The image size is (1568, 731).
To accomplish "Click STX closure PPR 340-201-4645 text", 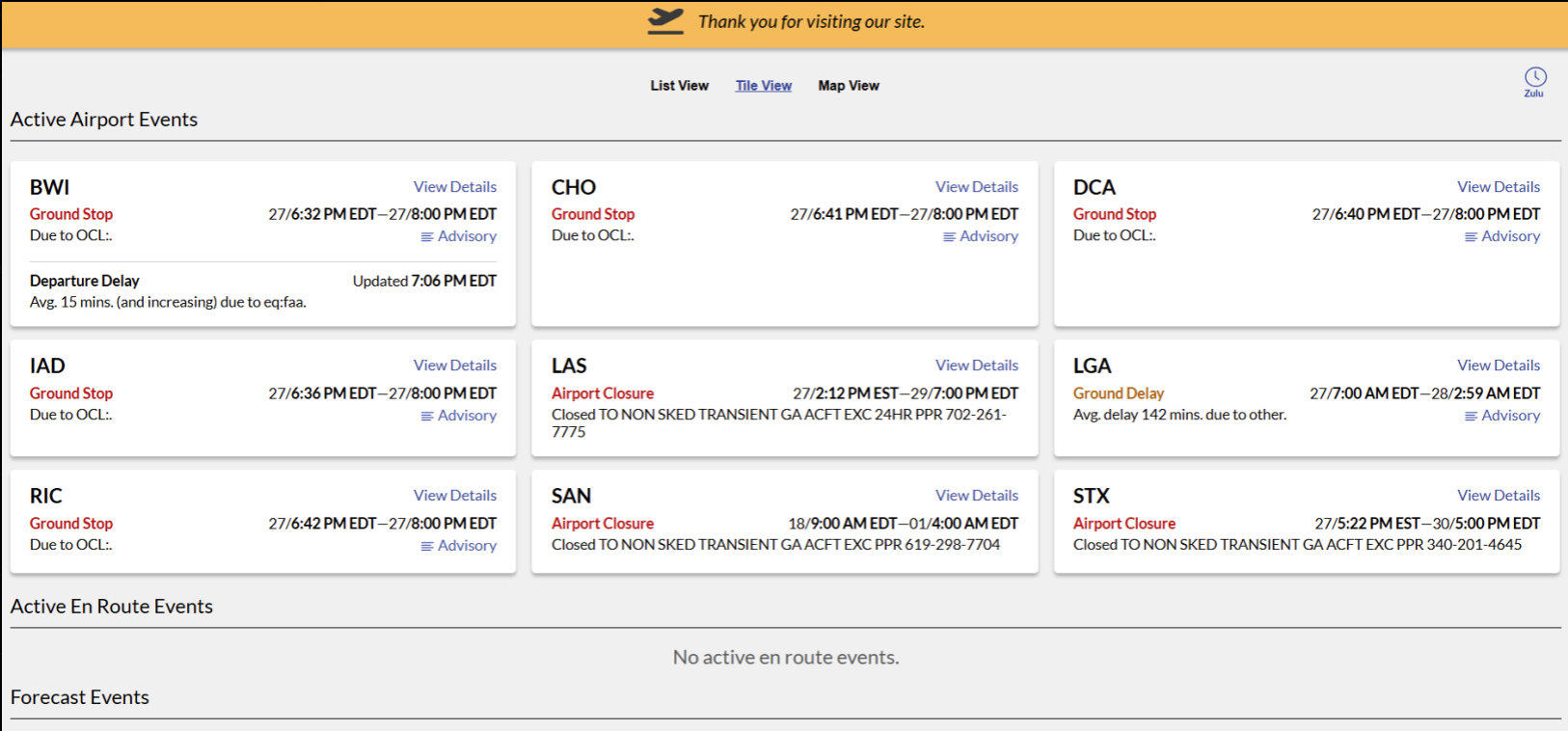I will (x=1297, y=545).
